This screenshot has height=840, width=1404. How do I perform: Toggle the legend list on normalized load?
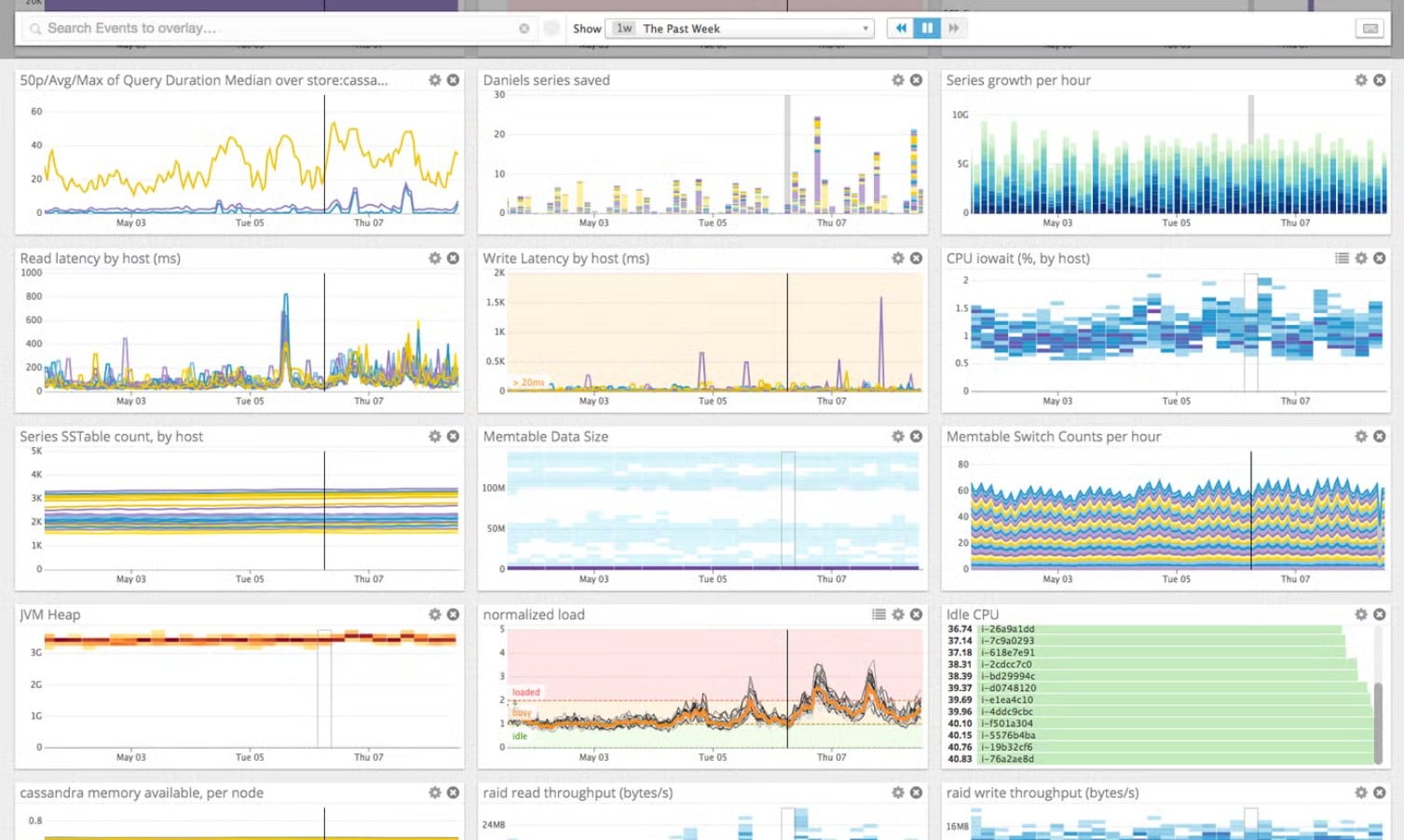click(879, 615)
